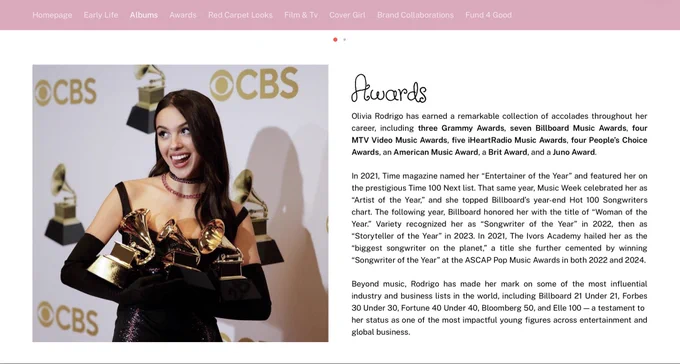Open the Homepage nav link

click(52, 15)
